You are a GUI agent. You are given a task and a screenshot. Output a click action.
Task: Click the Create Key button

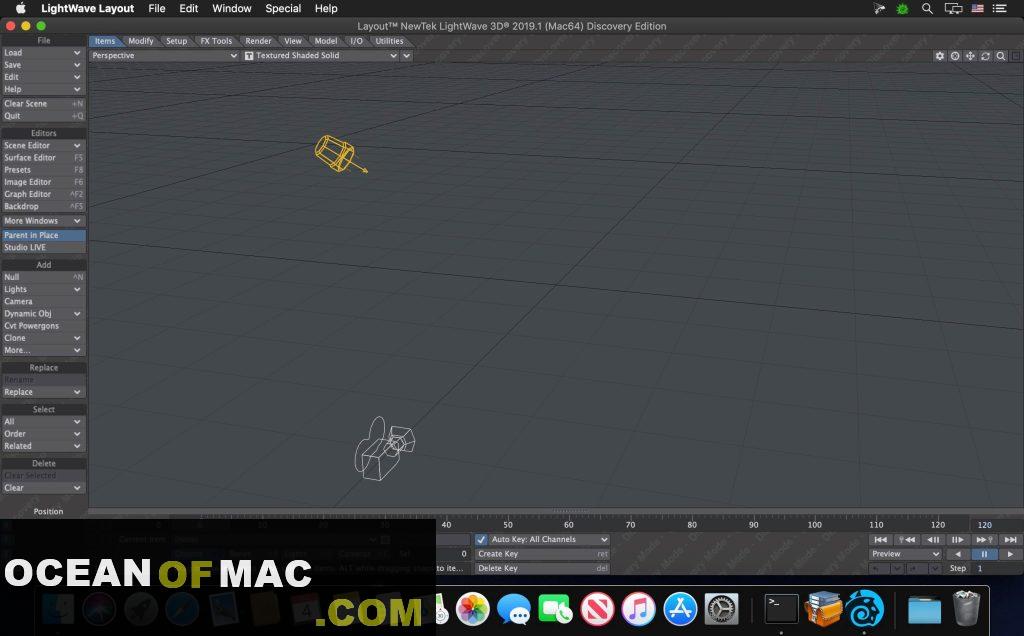(543, 554)
